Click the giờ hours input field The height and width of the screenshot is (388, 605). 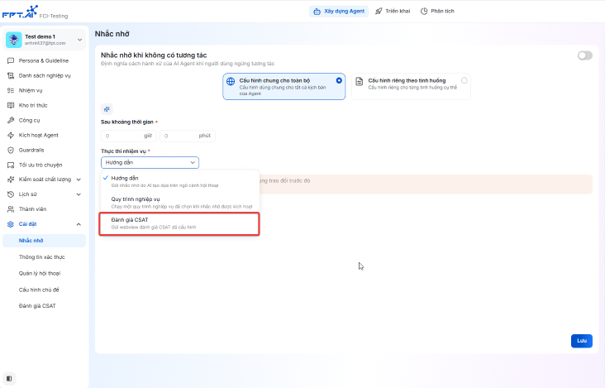click(x=129, y=136)
